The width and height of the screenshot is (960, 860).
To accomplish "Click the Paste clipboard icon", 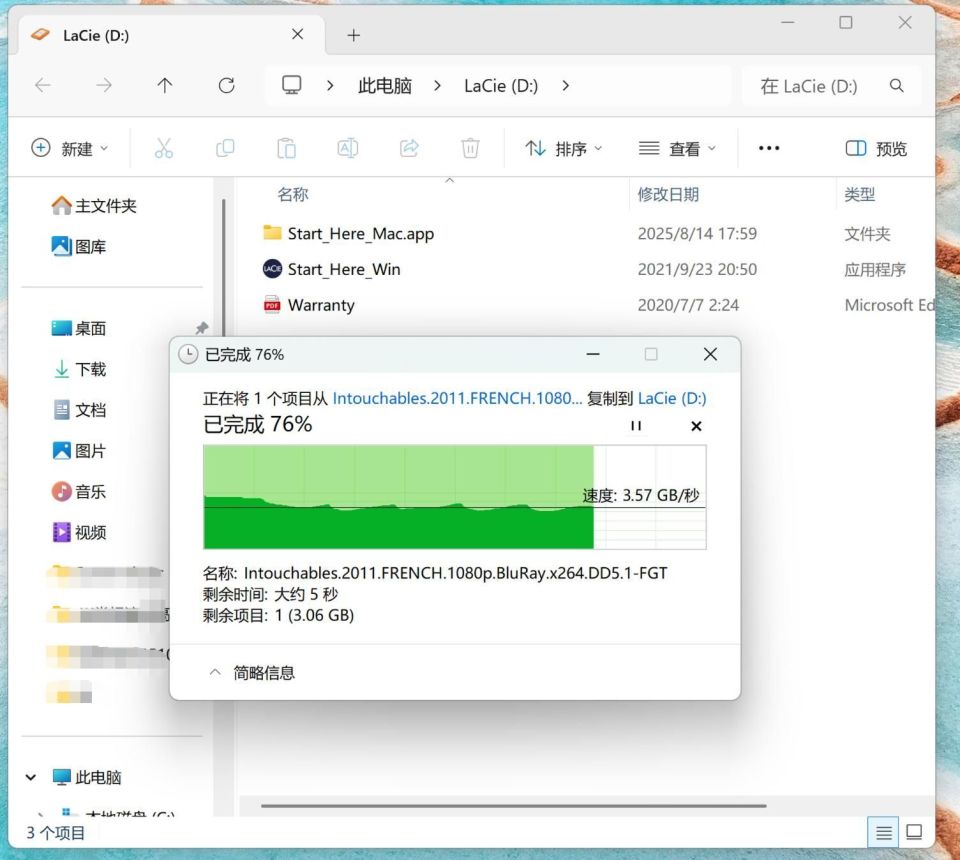I will [x=287, y=148].
